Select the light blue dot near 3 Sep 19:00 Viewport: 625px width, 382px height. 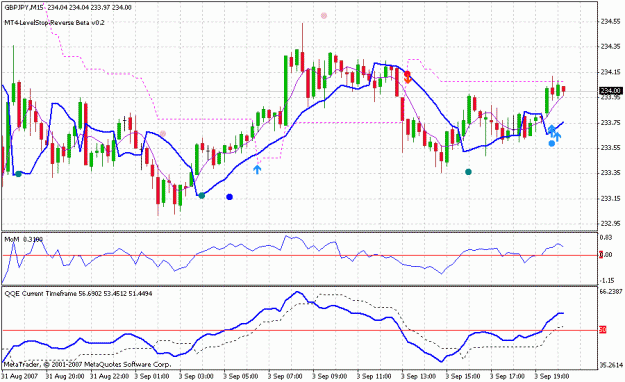pyautogui.click(x=552, y=143)
